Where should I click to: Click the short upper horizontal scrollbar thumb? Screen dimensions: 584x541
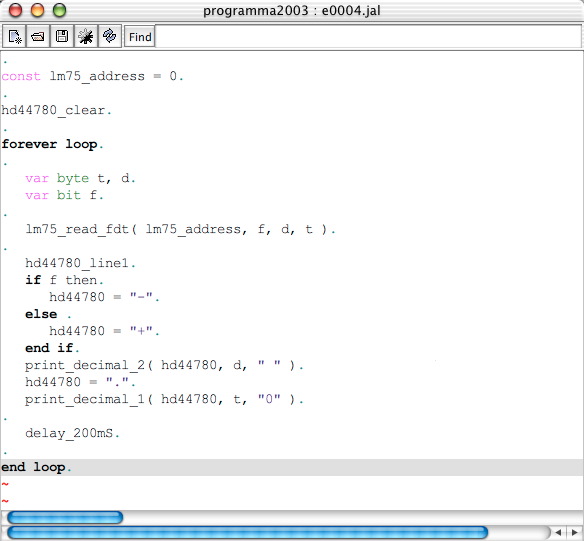(x=65, y=517)
